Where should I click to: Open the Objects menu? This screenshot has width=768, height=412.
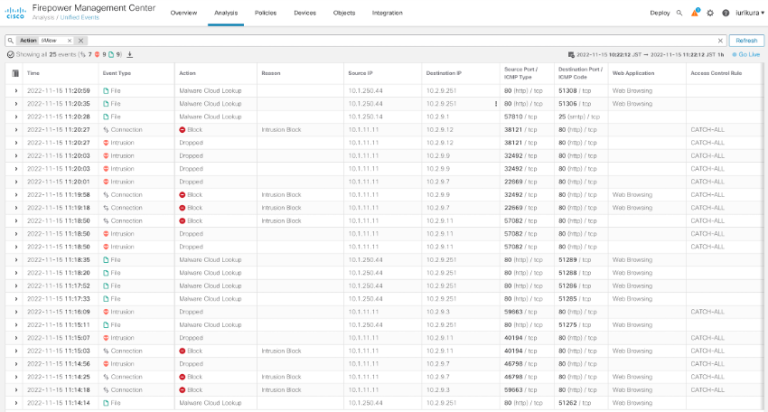pos(344,13)
